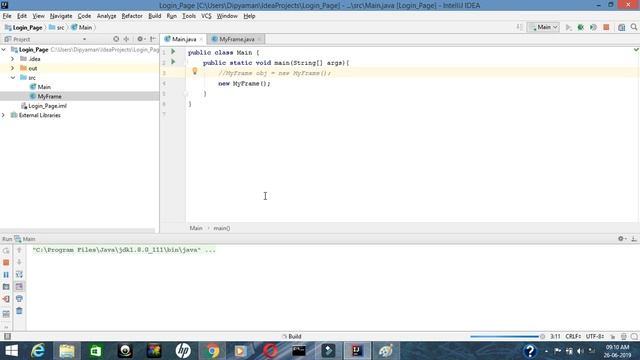Click the Build progress bar in status bar
Screen dimensions: 640x360
pyautogui.click(x=504, y=336)
